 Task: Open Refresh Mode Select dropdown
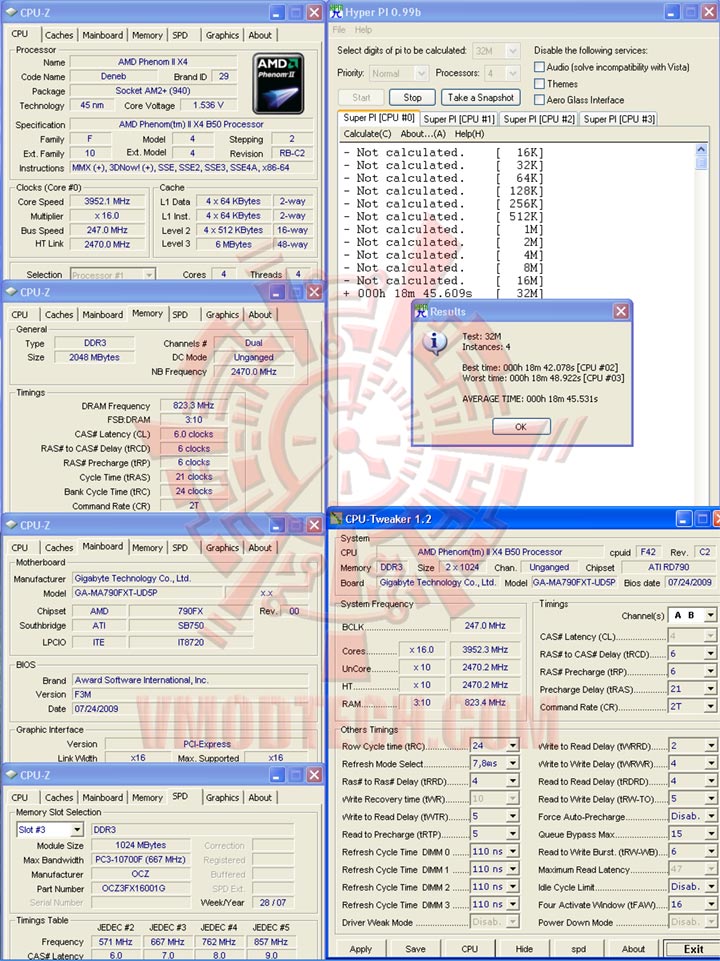[513, 763]
